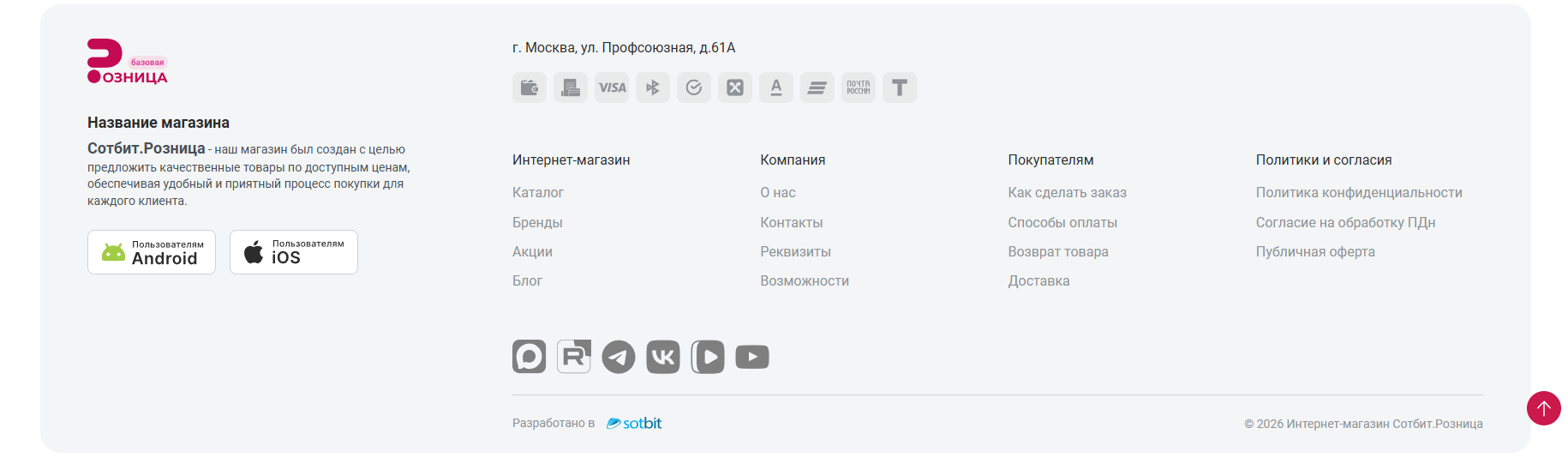This screenshot has height=464, width=1568.
Task: Go to the Контакты page
Action: [792, 222]
